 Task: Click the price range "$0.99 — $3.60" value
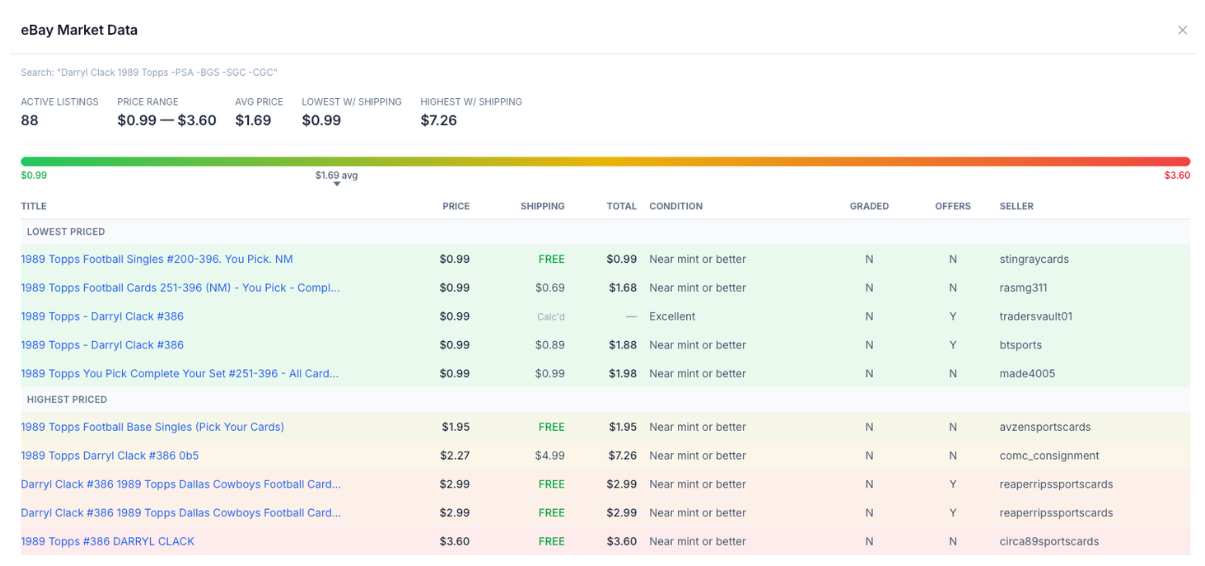(167, 120)
